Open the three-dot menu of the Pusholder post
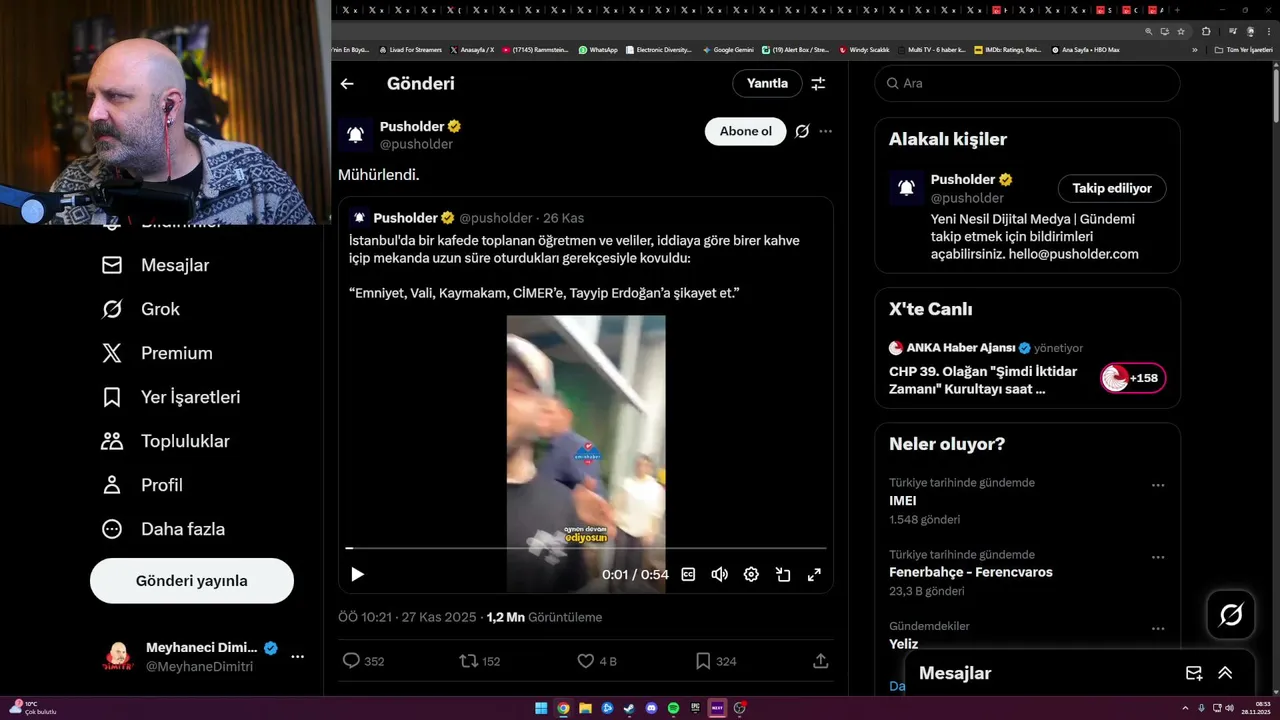 pyautogui.click(x=825, y=131)
